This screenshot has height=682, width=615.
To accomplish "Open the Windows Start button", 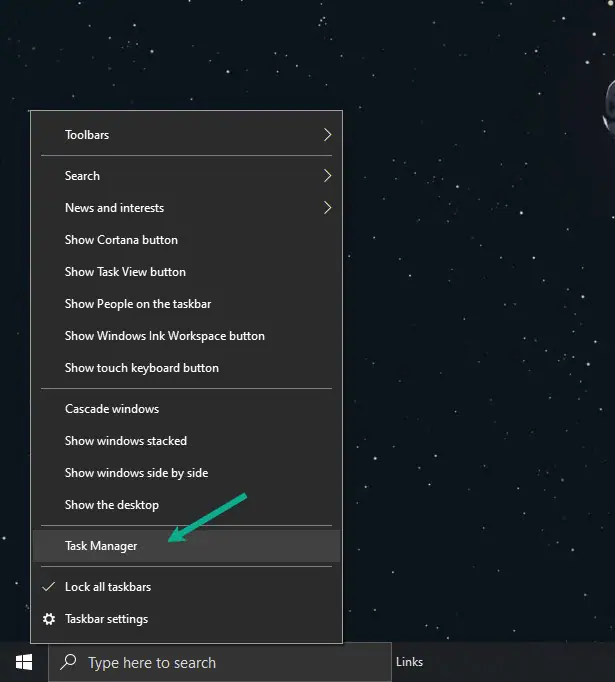I will (24, 662).
